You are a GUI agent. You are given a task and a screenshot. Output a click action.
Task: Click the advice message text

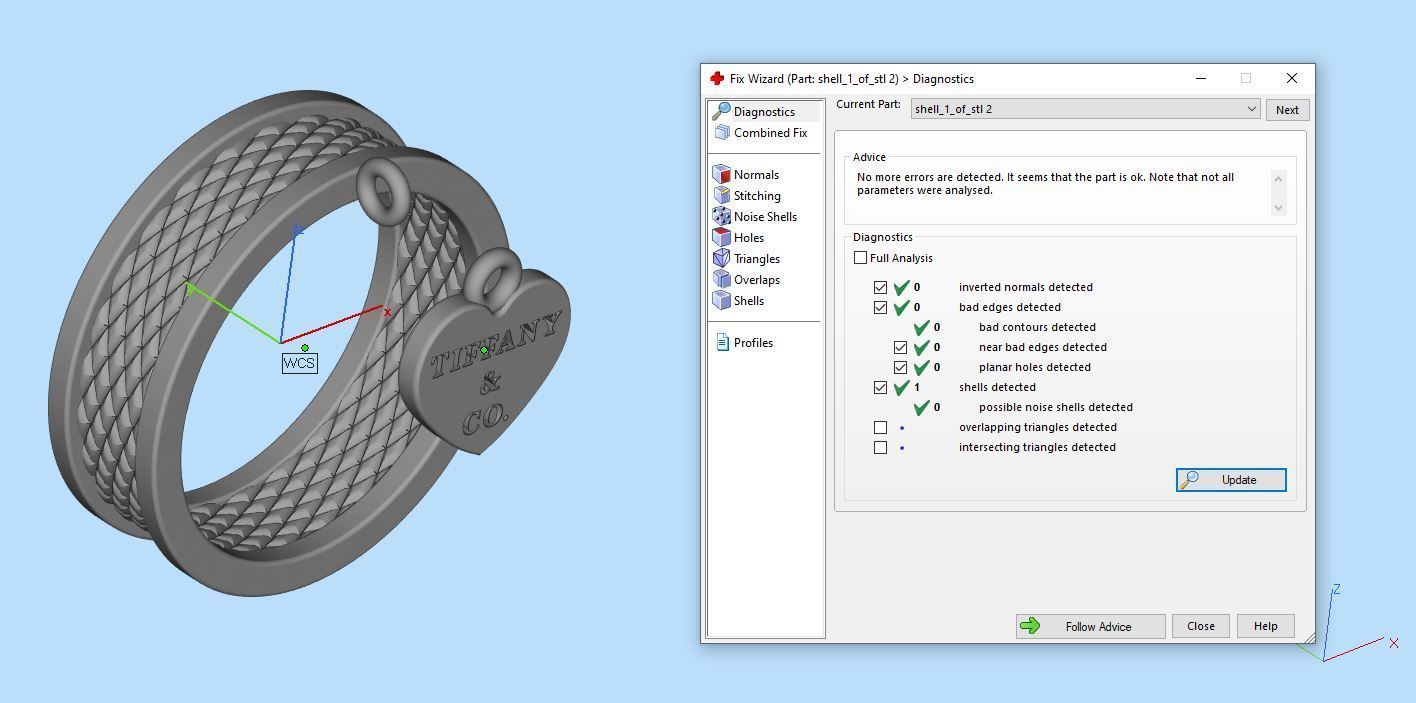click(x=1045, y=183)
